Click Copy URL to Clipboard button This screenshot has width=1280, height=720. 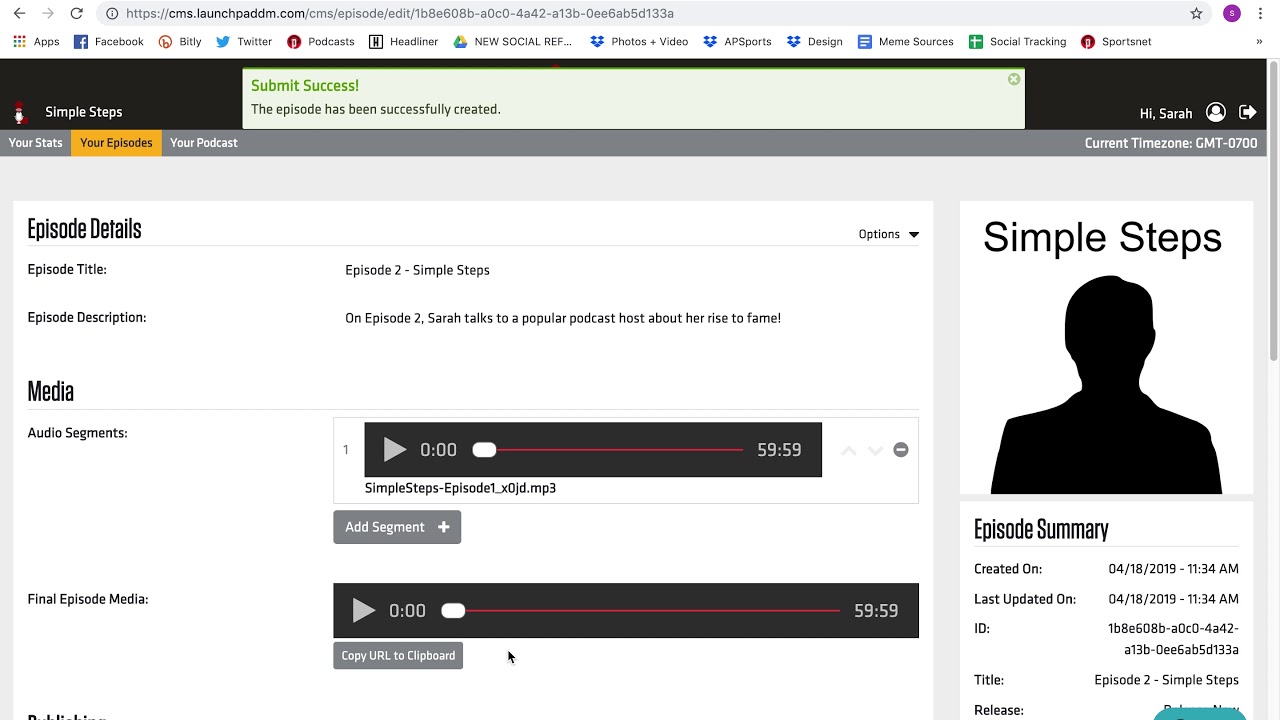pyautogui.click(x=398, y=656)
